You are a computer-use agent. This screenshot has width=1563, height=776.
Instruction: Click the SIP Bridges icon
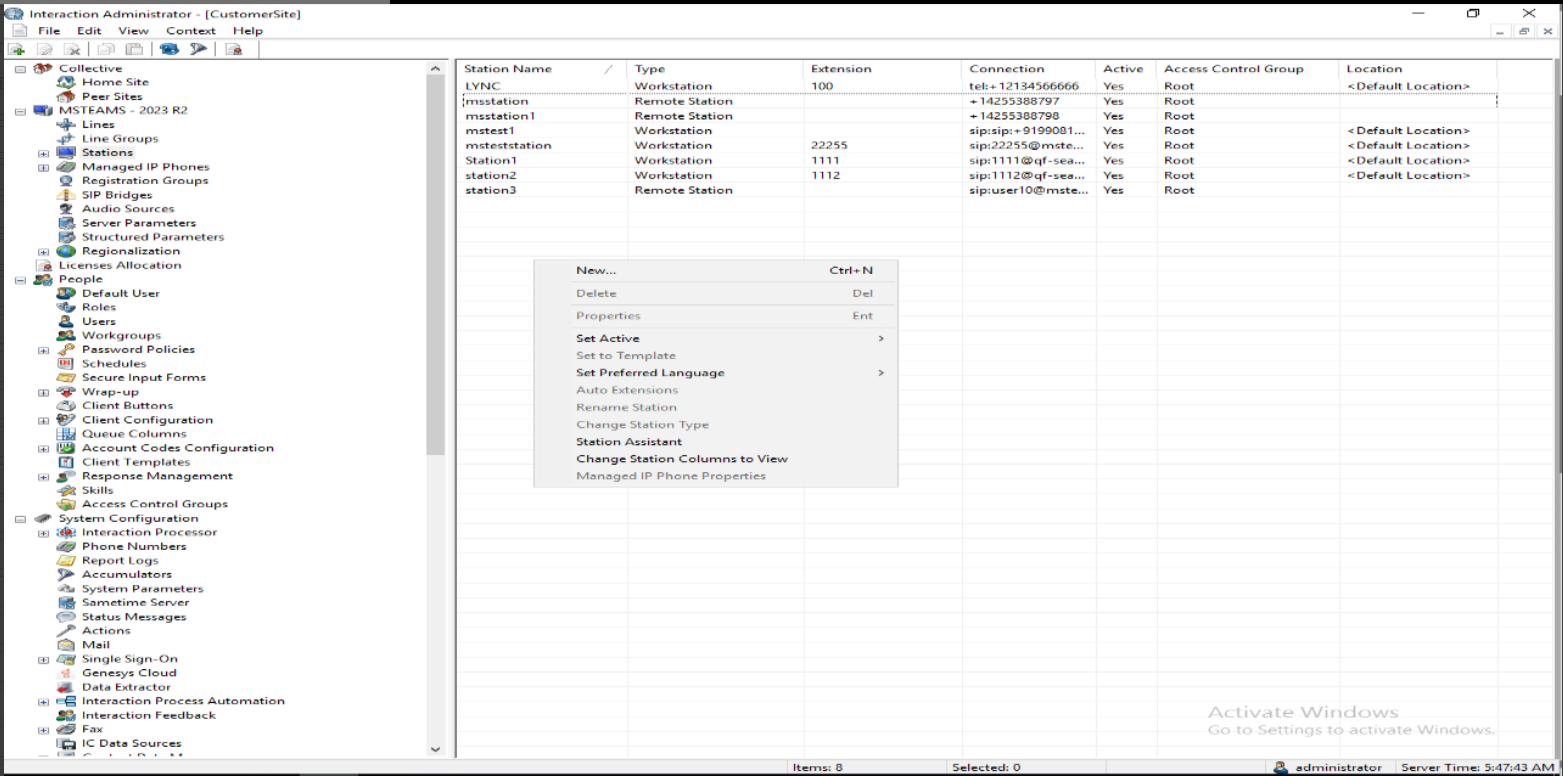[67, 195]
